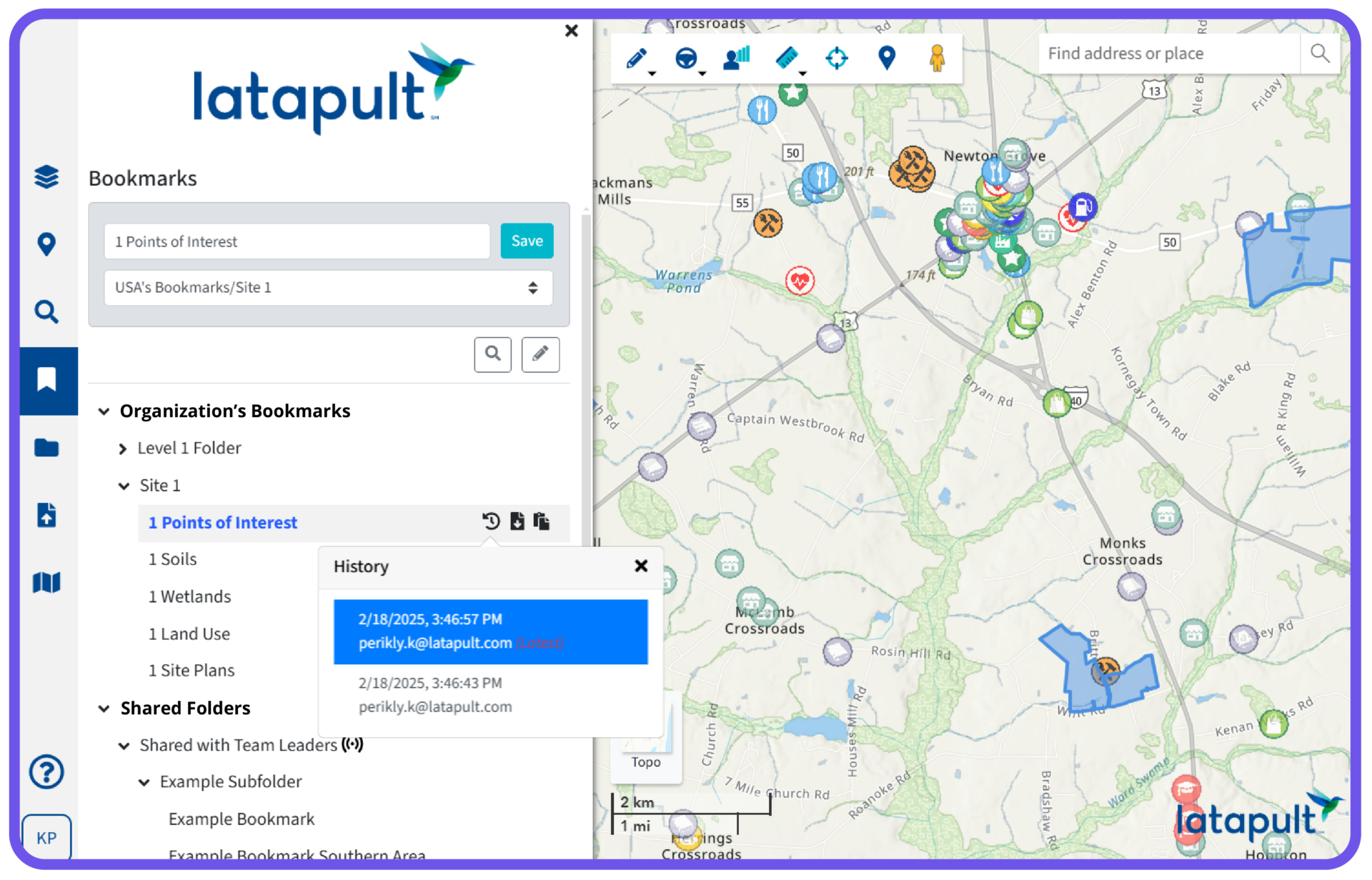The width and height of the screenshot is (1372, 880).
Task: Collapse the Site 1 folder
Action: 124,486
